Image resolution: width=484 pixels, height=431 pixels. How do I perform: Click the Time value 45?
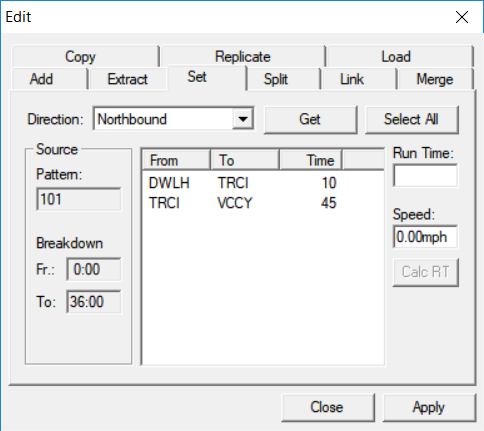(329, 203)
